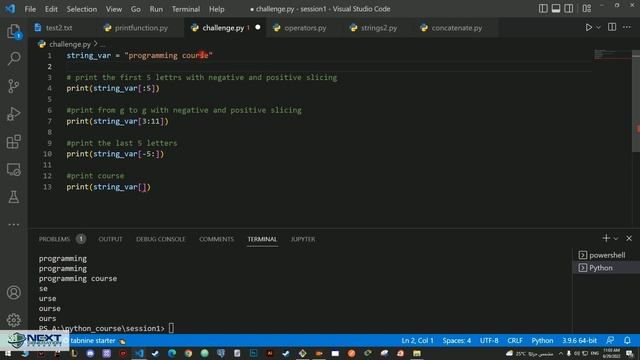Open Customize Layout control
The image size is (640, 360).
(x=587, y=9)
